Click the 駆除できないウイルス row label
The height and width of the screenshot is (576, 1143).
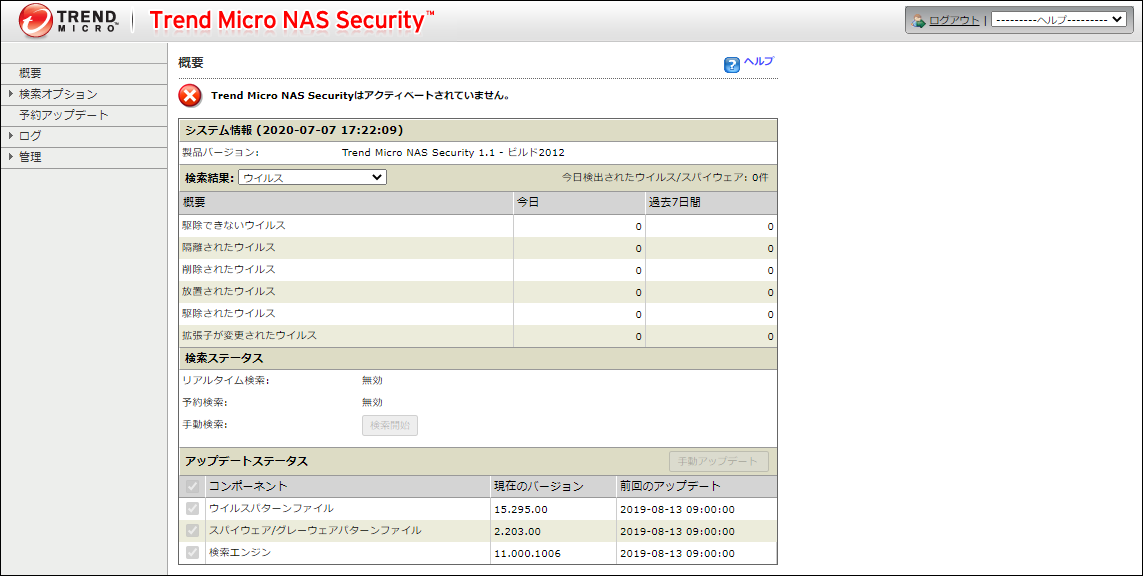(x=234, y=225)
